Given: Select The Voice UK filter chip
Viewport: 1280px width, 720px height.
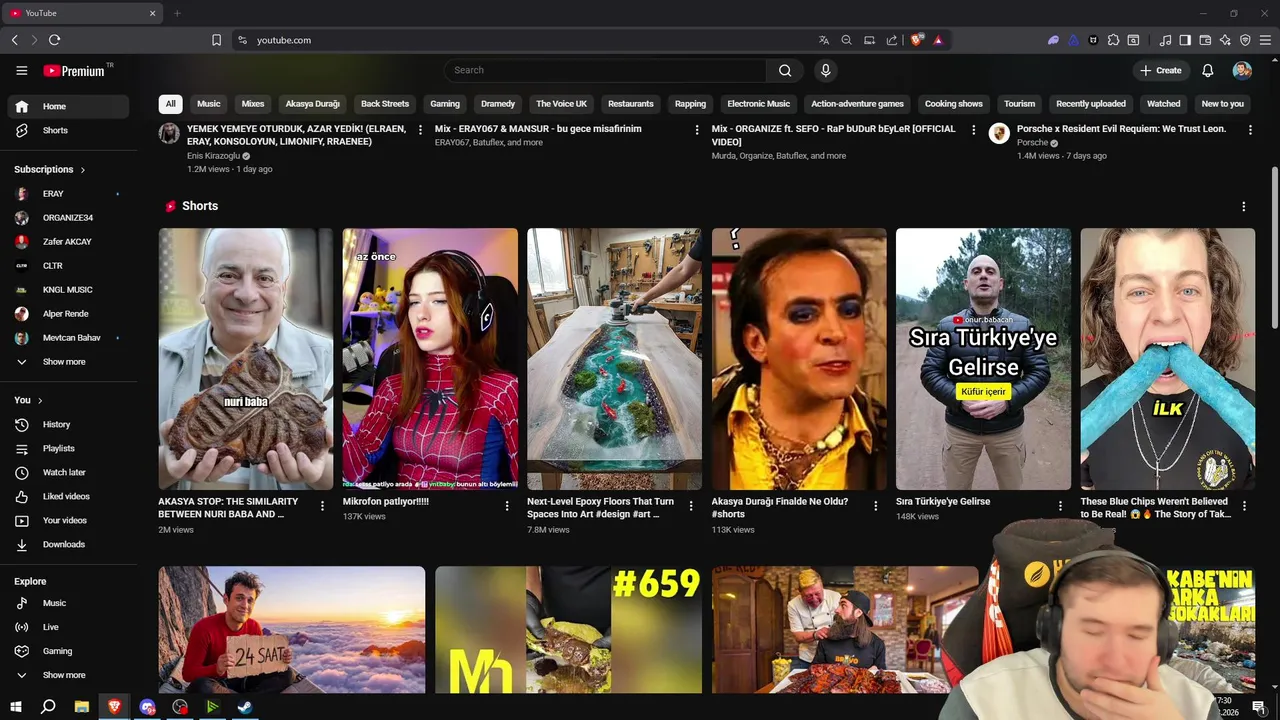Looking at the screenshot, I should (x=561, y=104).
